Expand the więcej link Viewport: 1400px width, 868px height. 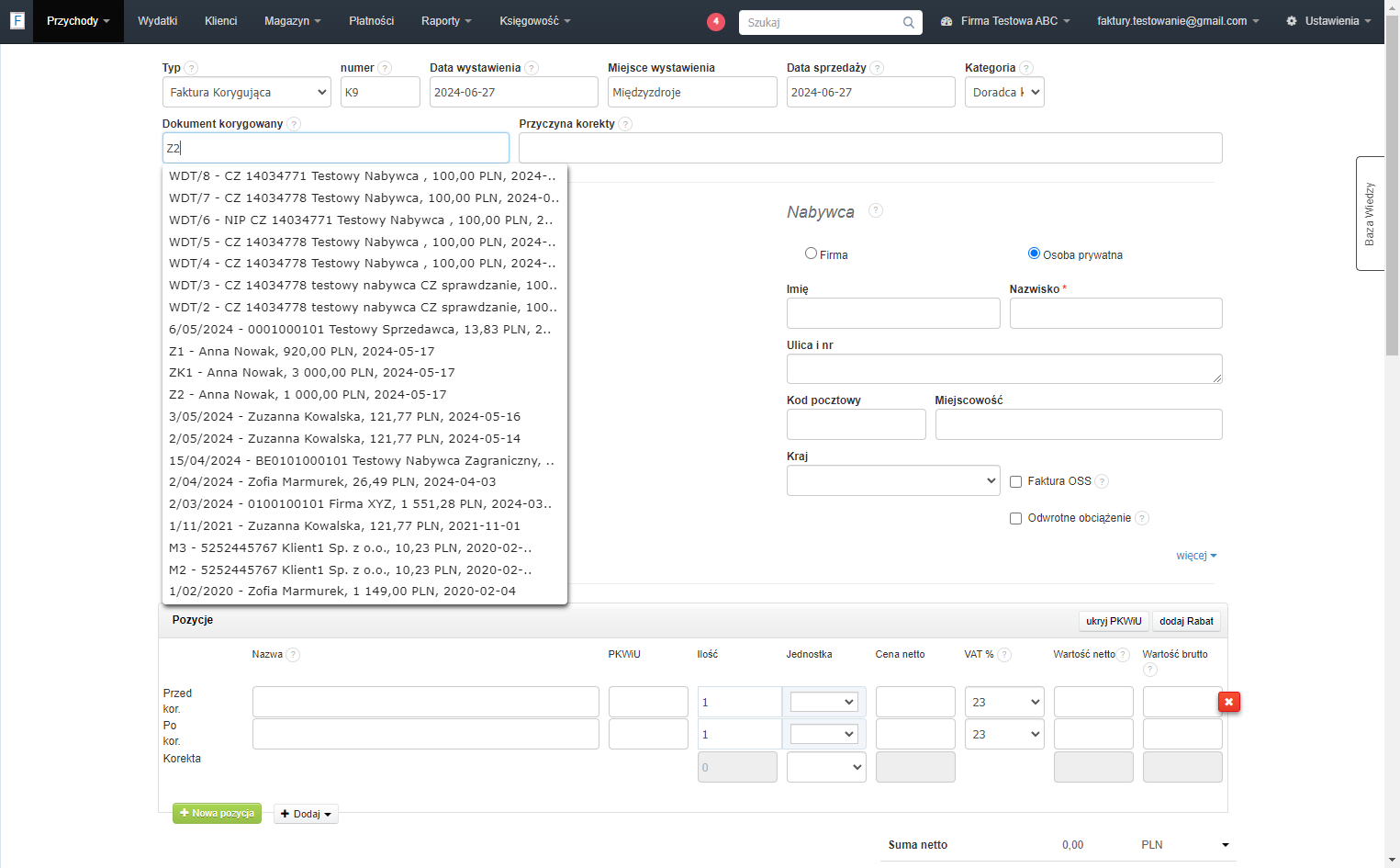click(1196, 556)
